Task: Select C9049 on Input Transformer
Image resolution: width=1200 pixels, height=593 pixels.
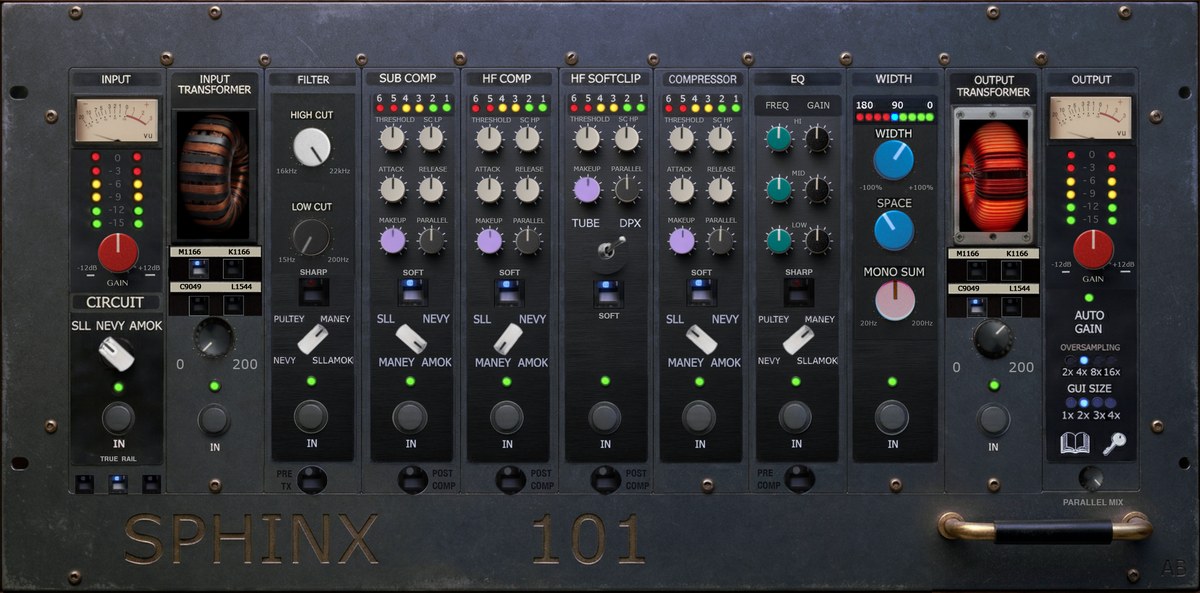Action: point(197,304)
